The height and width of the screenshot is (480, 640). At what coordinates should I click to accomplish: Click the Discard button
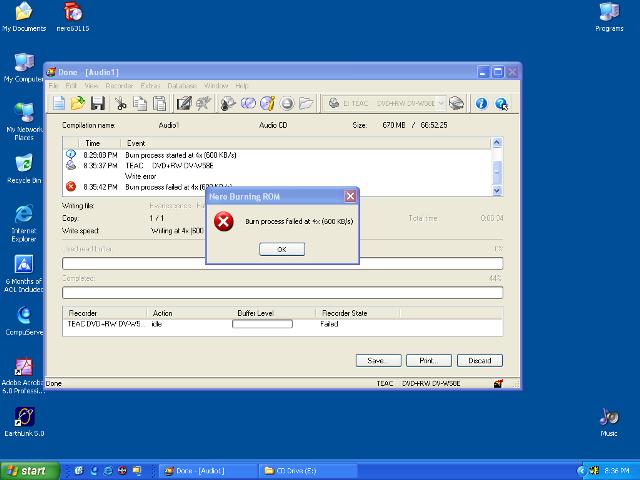[x=480, y=360]
